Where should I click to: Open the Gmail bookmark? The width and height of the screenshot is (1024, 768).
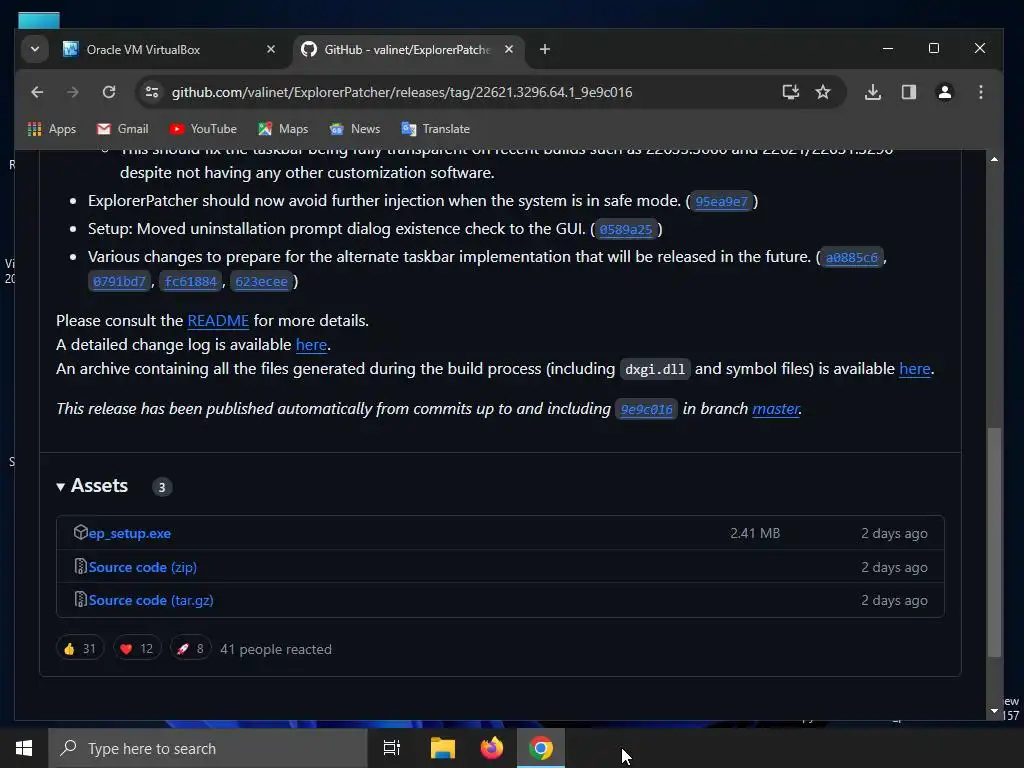tap(123, 129)
